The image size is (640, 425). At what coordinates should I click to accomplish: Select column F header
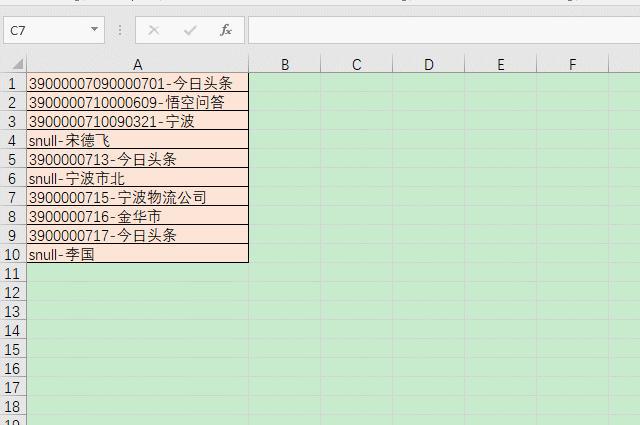coord(572,64)
